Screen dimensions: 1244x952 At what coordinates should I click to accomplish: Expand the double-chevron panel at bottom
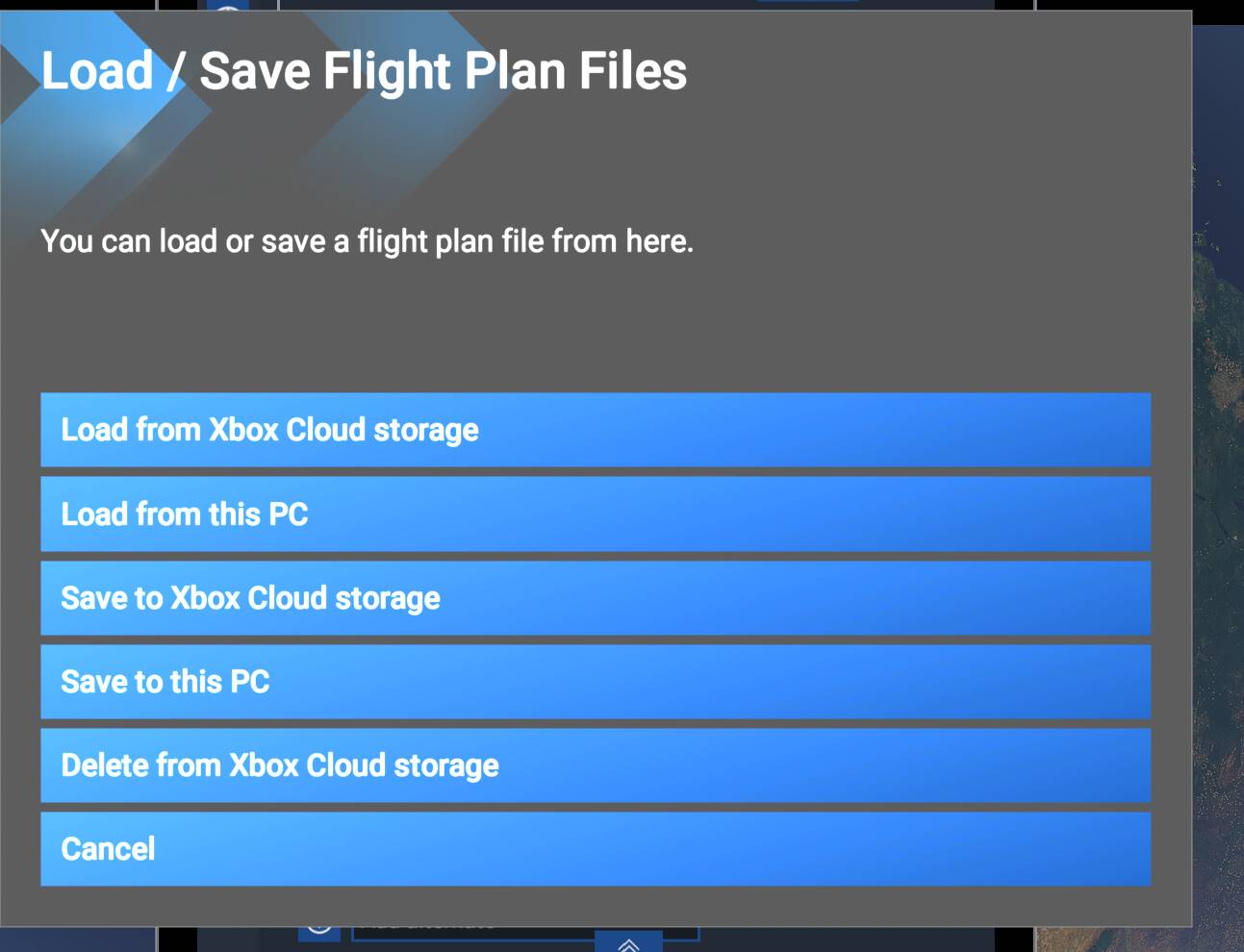tap(628, 942)
